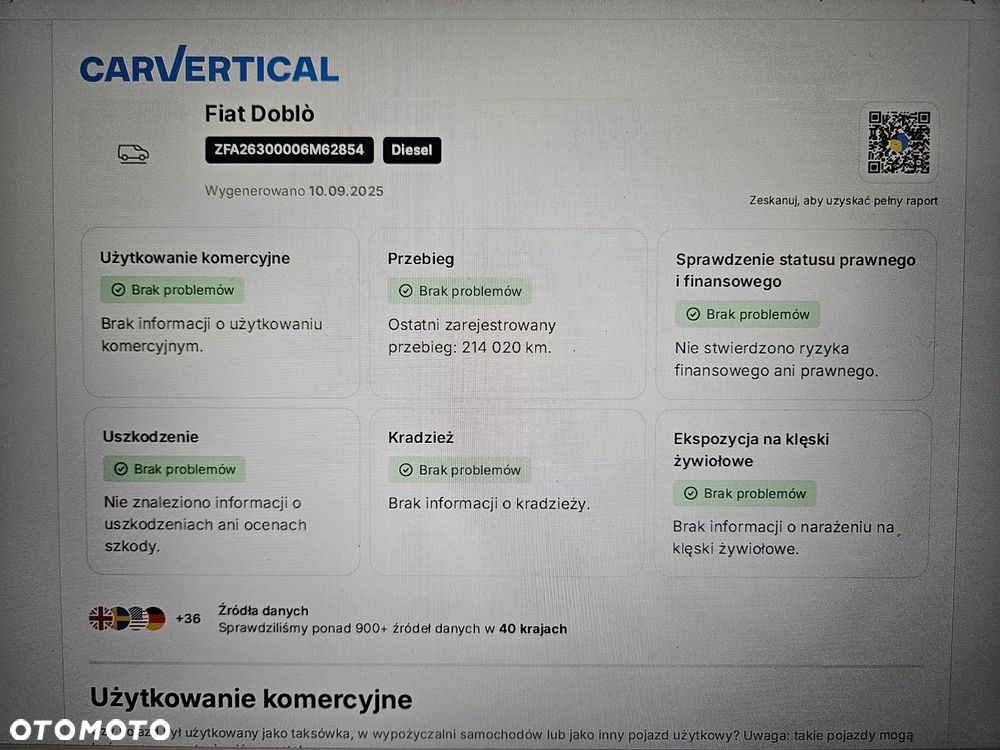Image resolution: width=1000 pixels, height=750 pixels.
Task: Click the Źródła danych label
Action: pos(263,610)
